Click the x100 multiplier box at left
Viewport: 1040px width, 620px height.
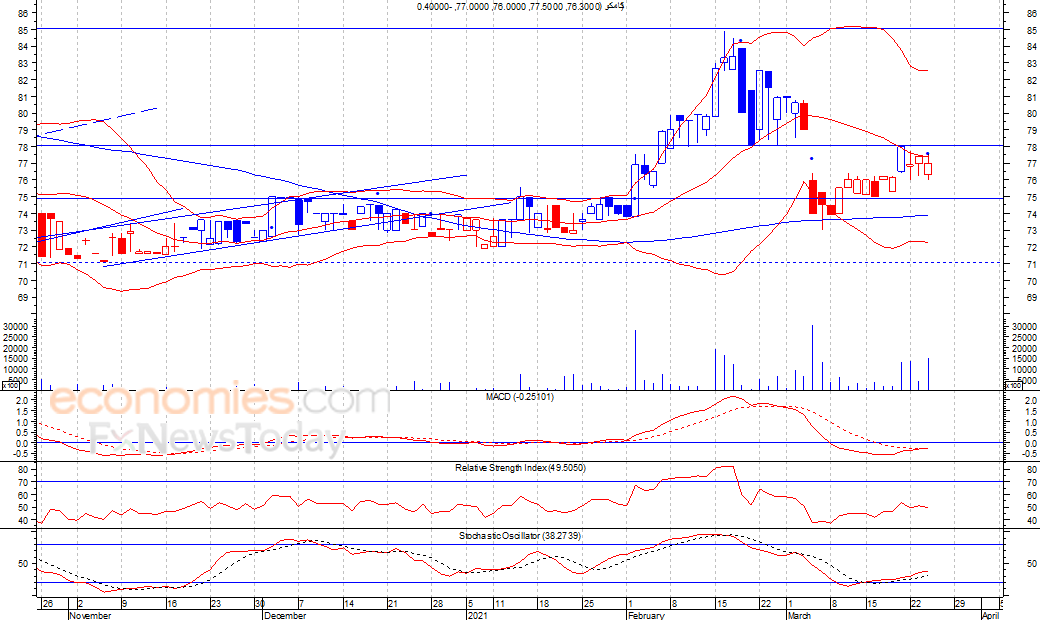pos(11,385)
